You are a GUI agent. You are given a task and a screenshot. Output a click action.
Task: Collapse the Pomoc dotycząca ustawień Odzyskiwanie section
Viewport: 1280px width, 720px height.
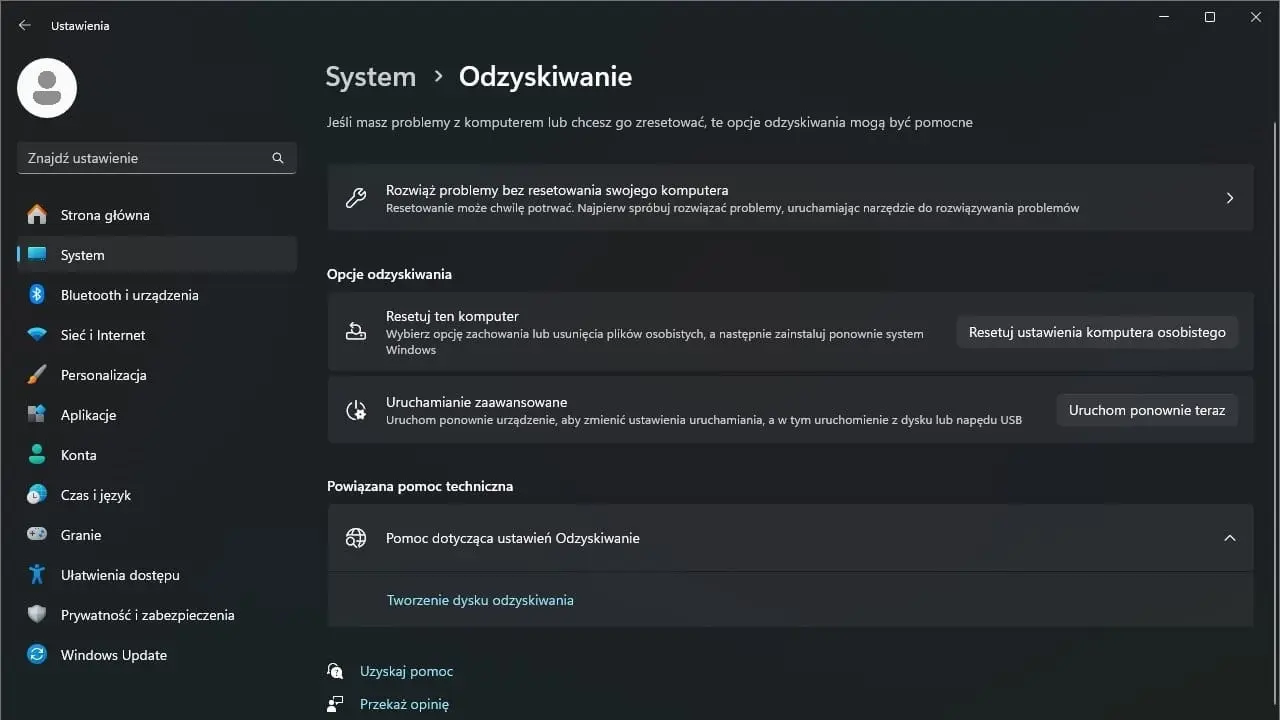[x=1230, y=538]
